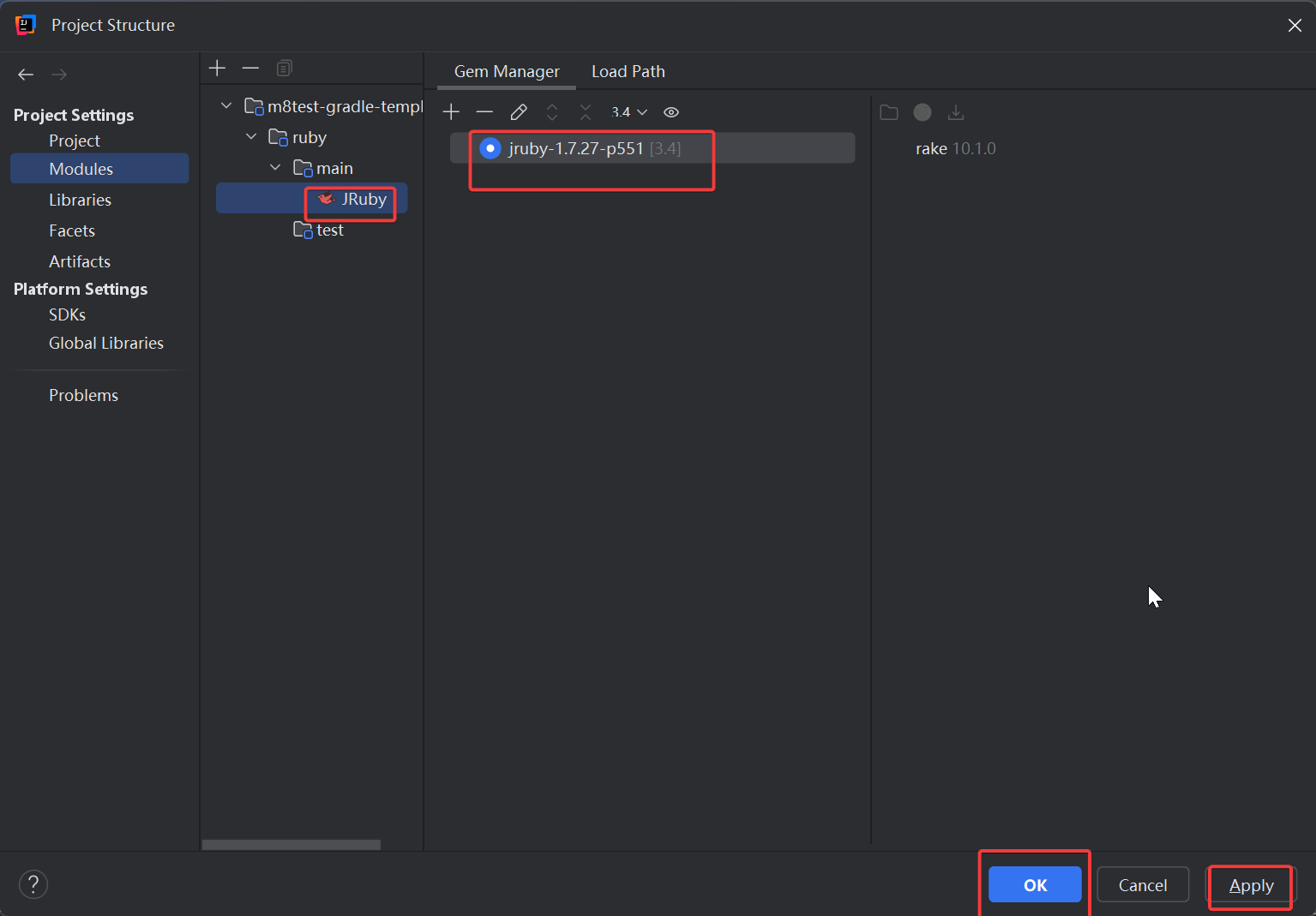The height and width of the screenshot is (916, 1316).
Task: Select the test module in tree
Action: click(329, 230)
